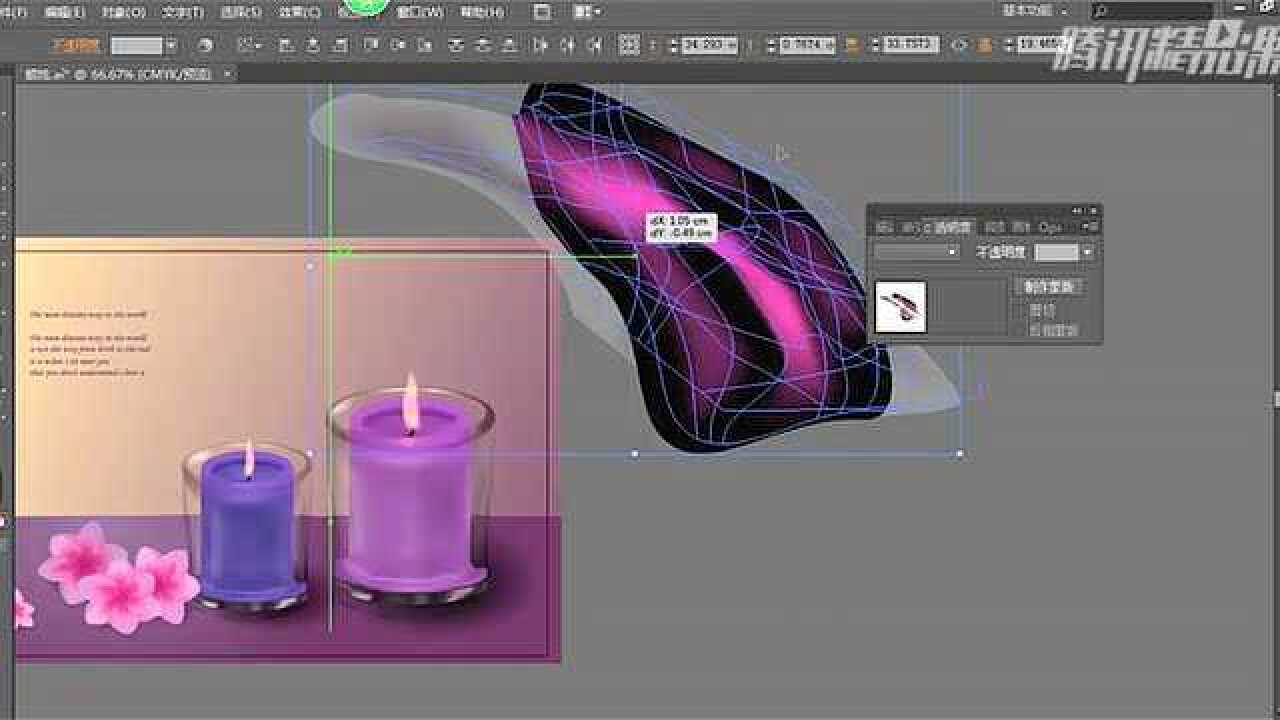Toggle the 反相蒙版 checkbox
1280x720 pixels.
[1045, 330]
